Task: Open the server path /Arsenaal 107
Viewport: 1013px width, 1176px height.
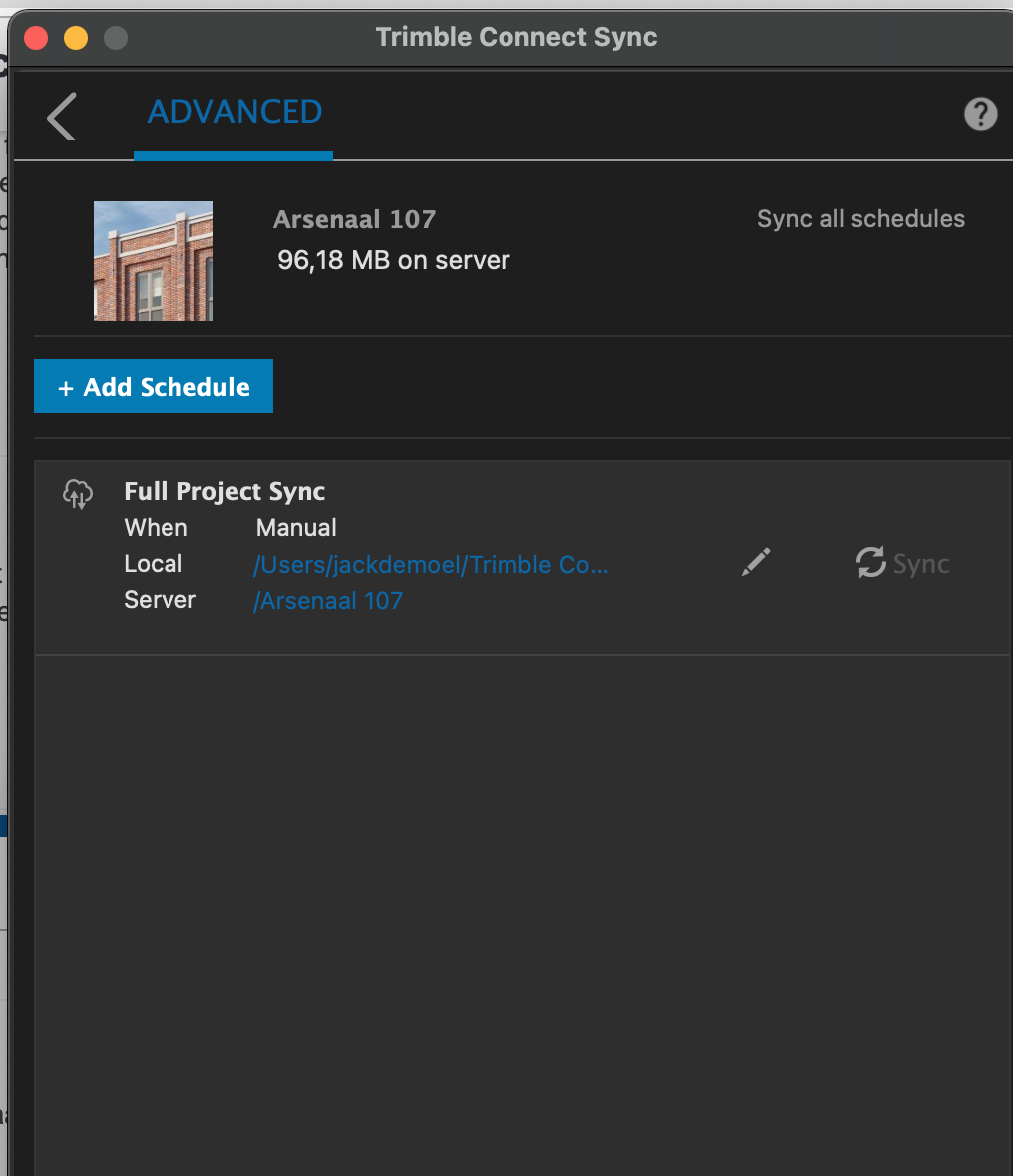Action: click(x=328, y=600)
